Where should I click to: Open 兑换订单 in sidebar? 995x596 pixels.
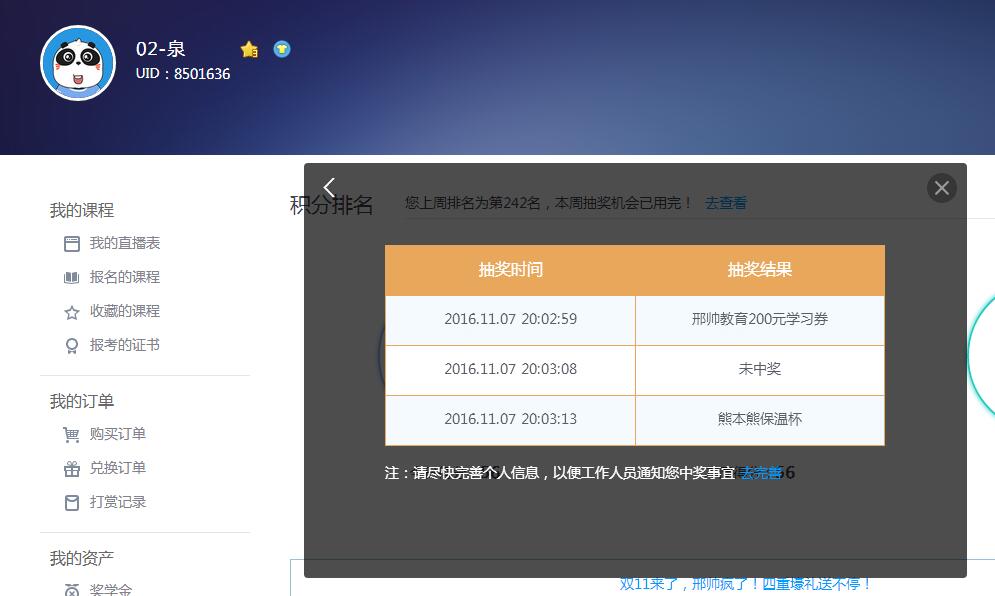click(x=117, y=468)
